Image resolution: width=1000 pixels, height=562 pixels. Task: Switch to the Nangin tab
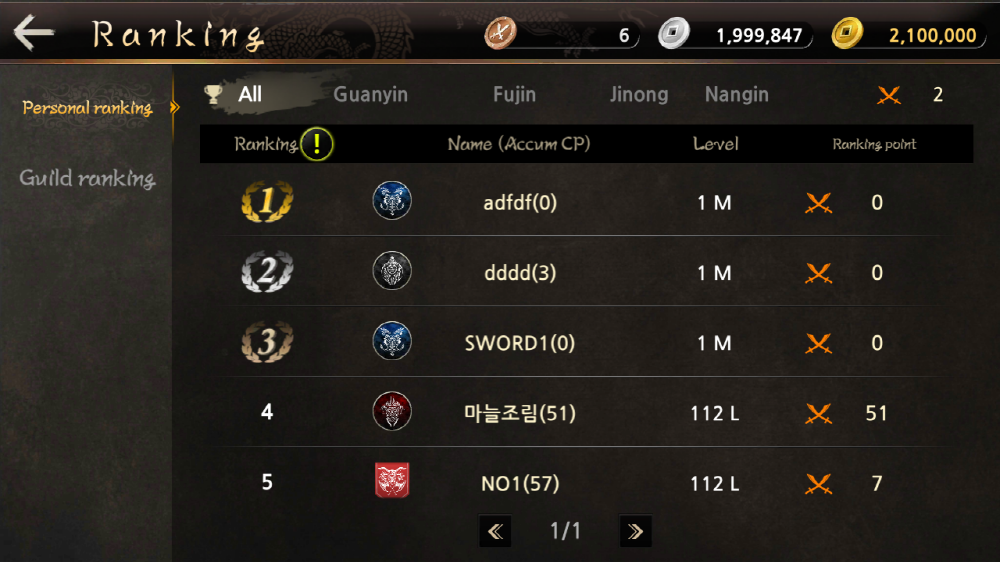(737, 94)
